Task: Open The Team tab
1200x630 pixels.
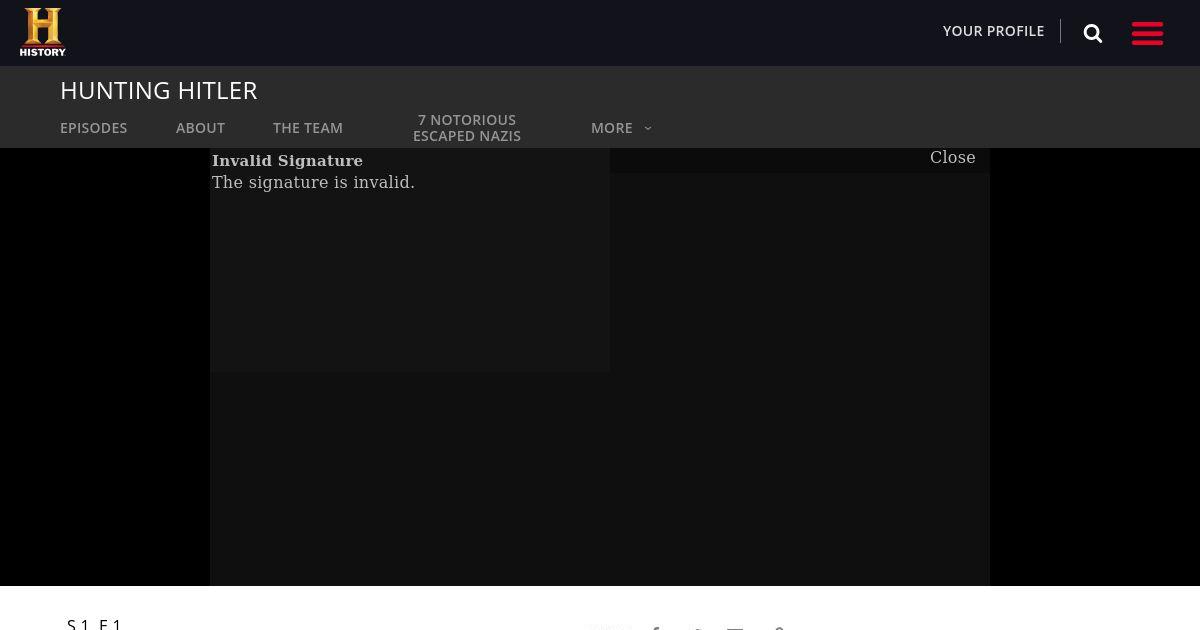Action: click(x=308, y=128)
